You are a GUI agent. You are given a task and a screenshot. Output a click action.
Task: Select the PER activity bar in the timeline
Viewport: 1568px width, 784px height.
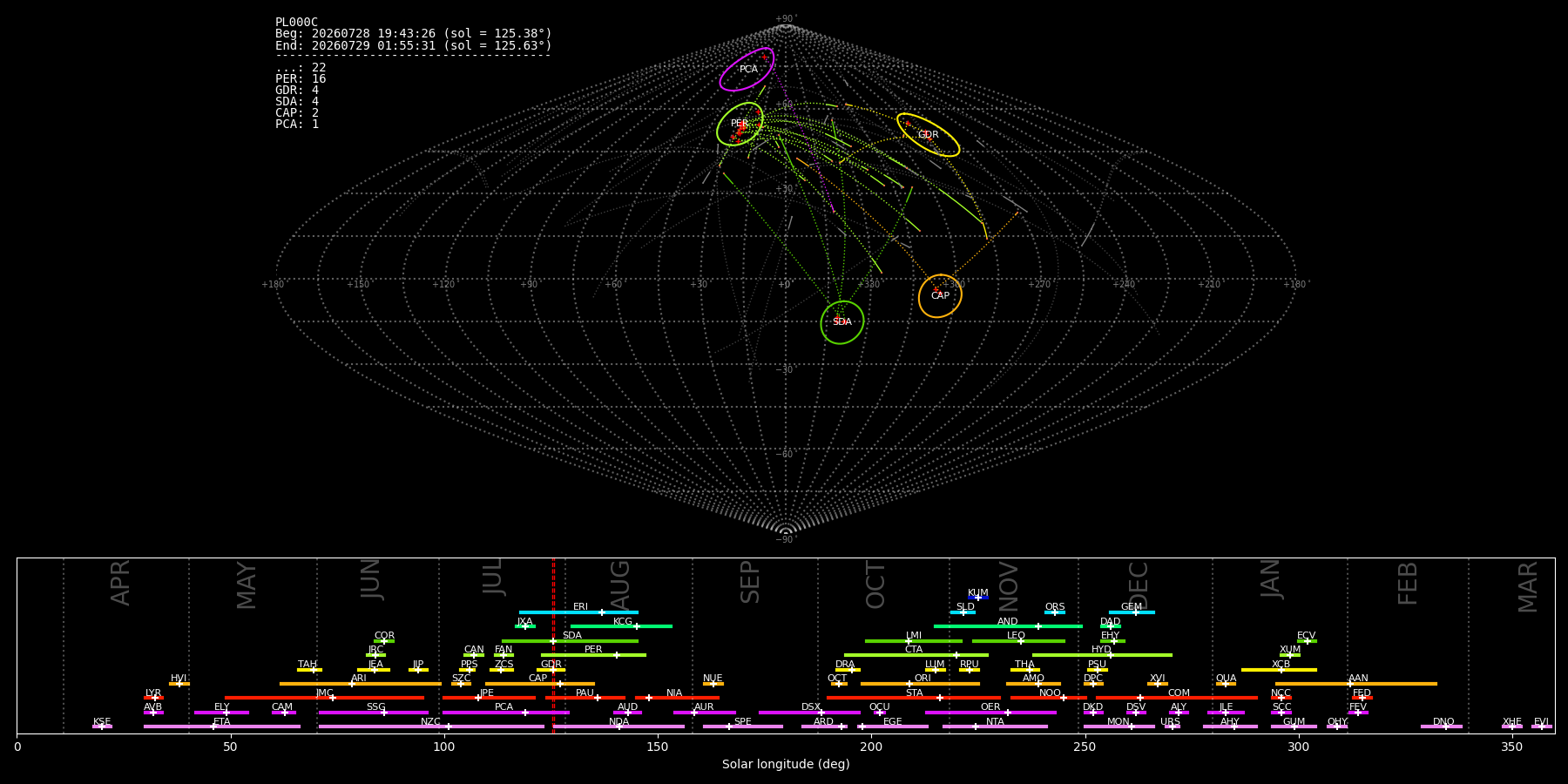(x=593, y=655)
